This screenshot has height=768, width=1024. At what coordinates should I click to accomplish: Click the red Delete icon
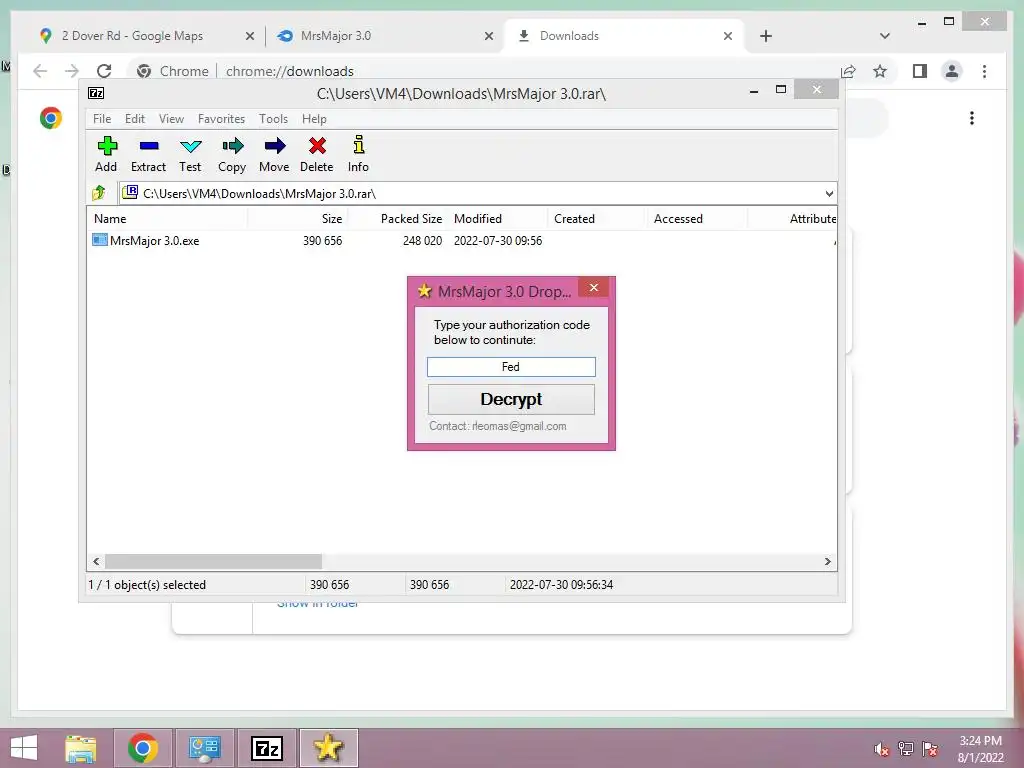317,153
